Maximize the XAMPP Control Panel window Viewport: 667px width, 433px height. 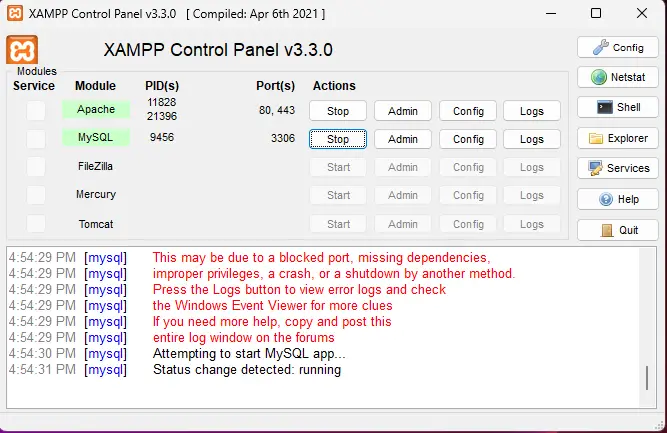596,13
